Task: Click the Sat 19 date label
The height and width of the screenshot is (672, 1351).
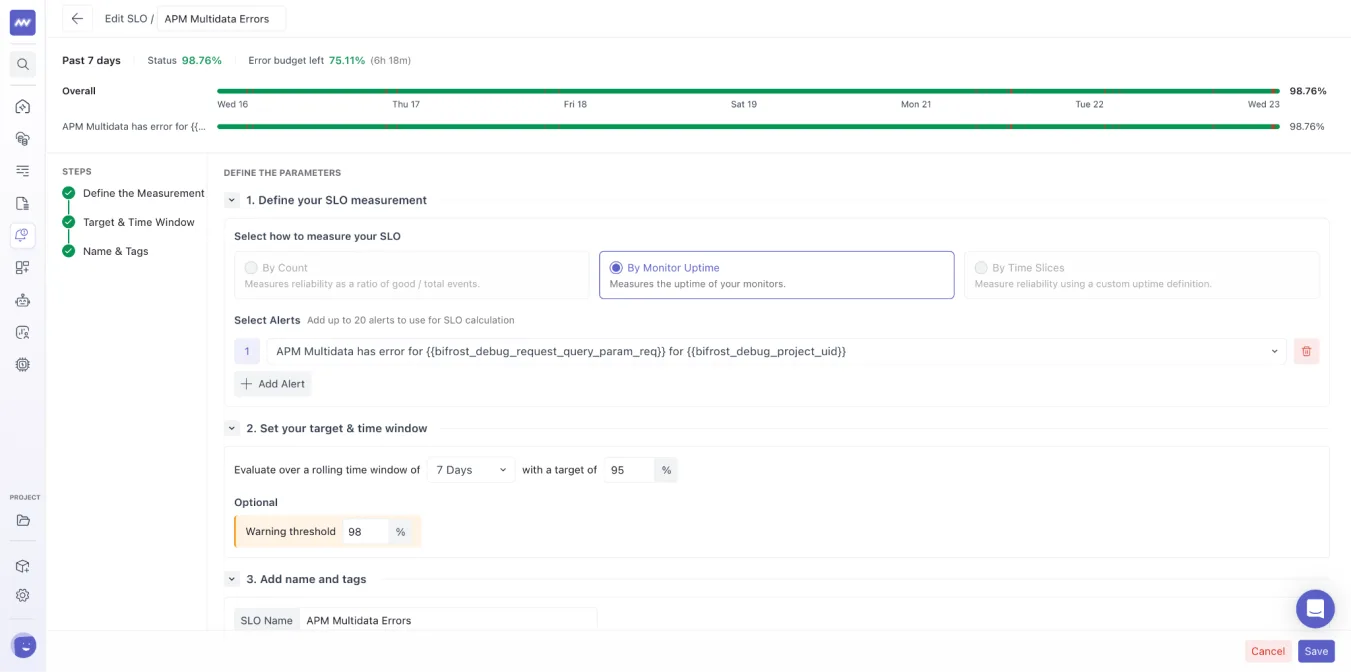Action: [x=744, y=104]
